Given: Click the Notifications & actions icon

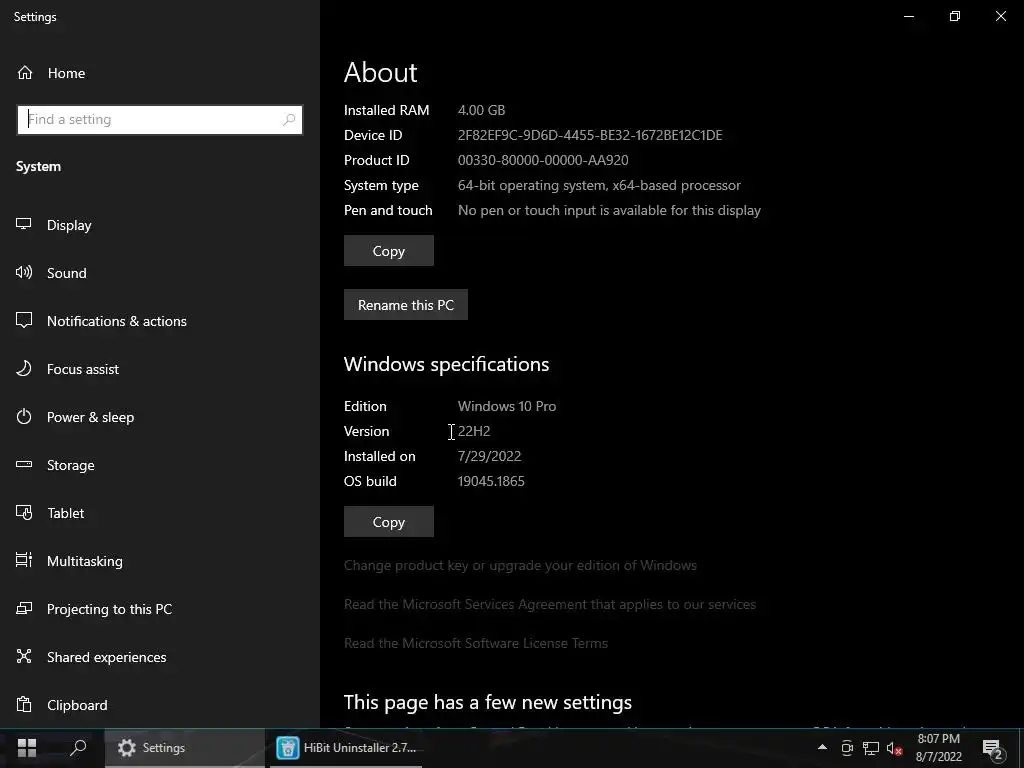Looking at the screenshot, I should 24,321.
